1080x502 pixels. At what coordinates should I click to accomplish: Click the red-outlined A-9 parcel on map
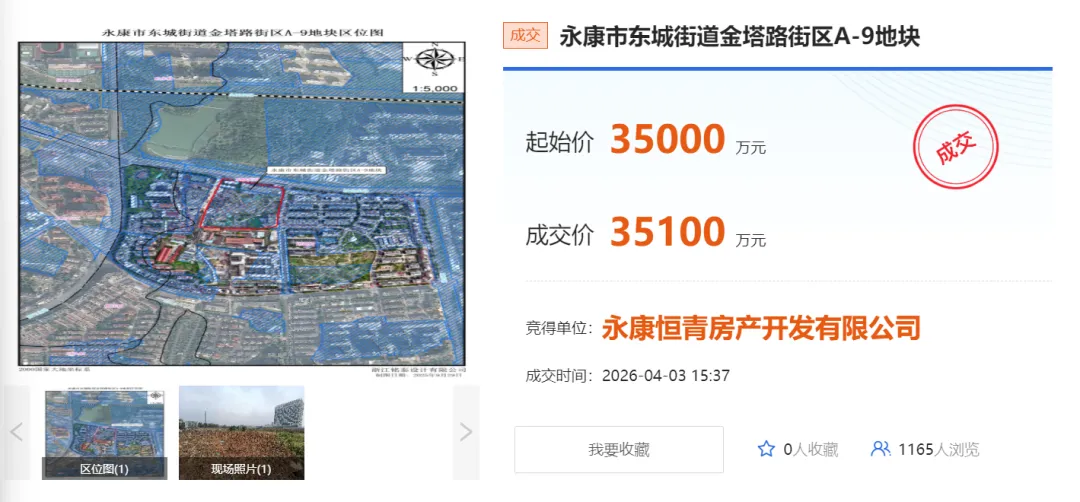coord(241,204)
